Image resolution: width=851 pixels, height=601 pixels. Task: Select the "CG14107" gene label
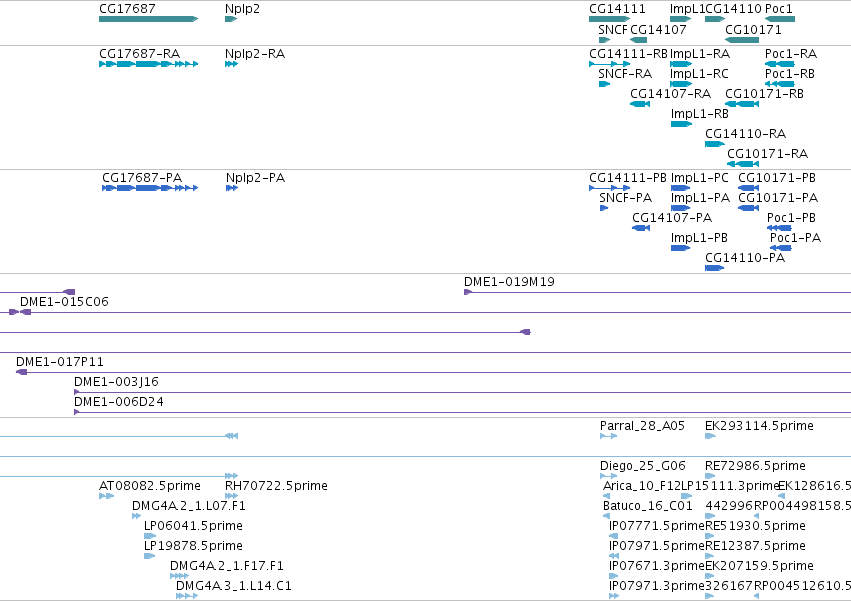658,29
